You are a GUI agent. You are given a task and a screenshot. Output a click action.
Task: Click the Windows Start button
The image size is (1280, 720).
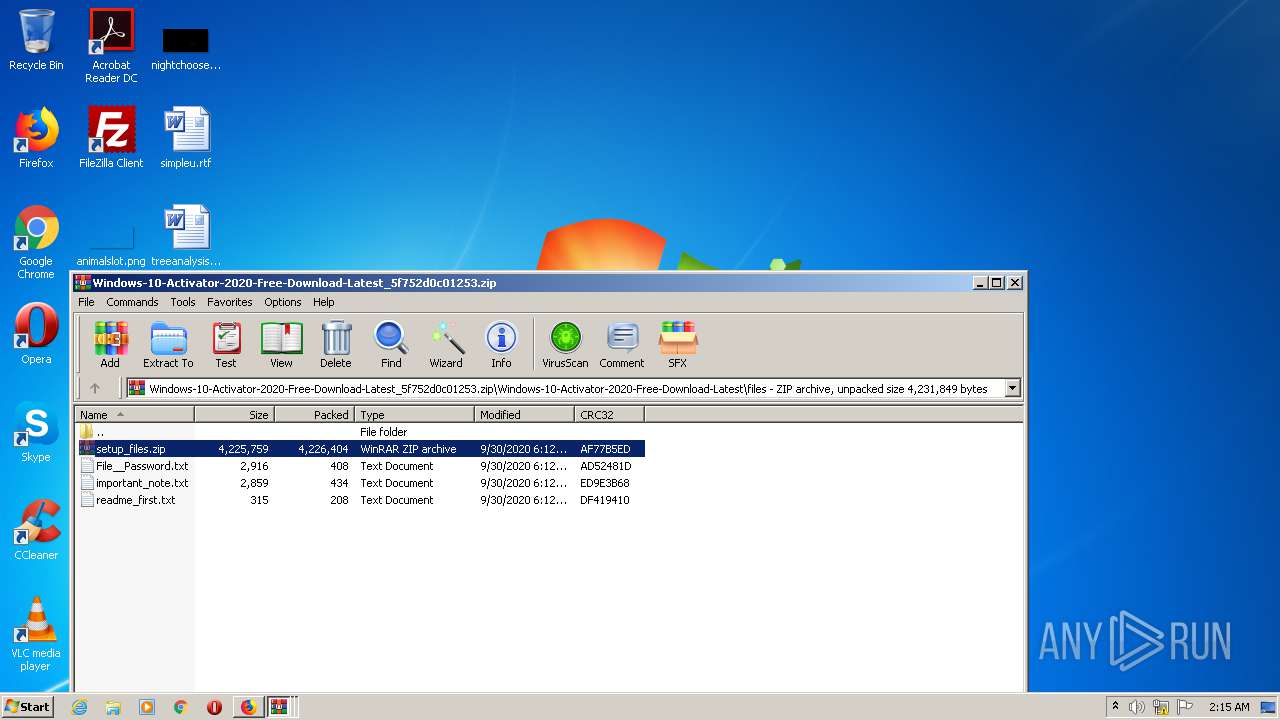[28, 706]
